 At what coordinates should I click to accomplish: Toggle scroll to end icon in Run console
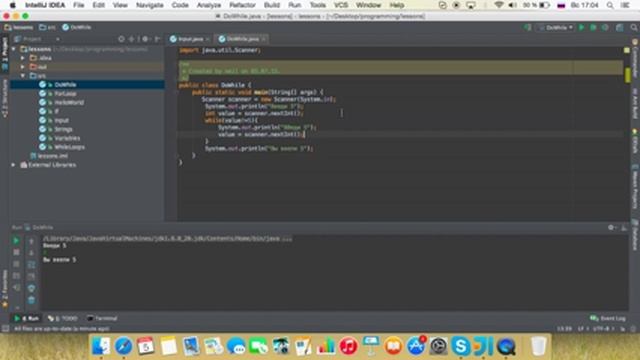(31, 276)
